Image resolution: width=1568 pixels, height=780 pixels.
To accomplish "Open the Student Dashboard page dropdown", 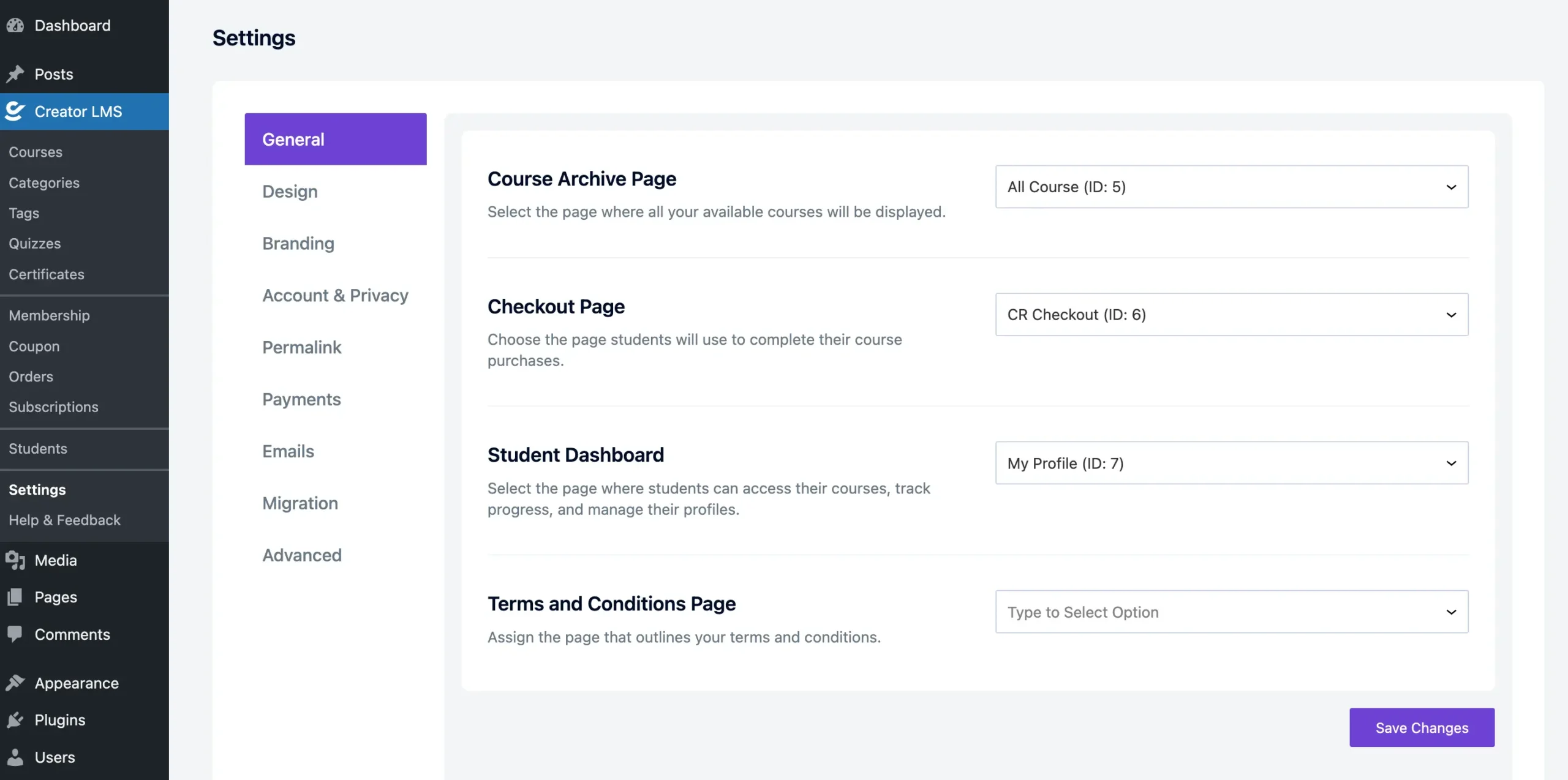I will 1232,463.
